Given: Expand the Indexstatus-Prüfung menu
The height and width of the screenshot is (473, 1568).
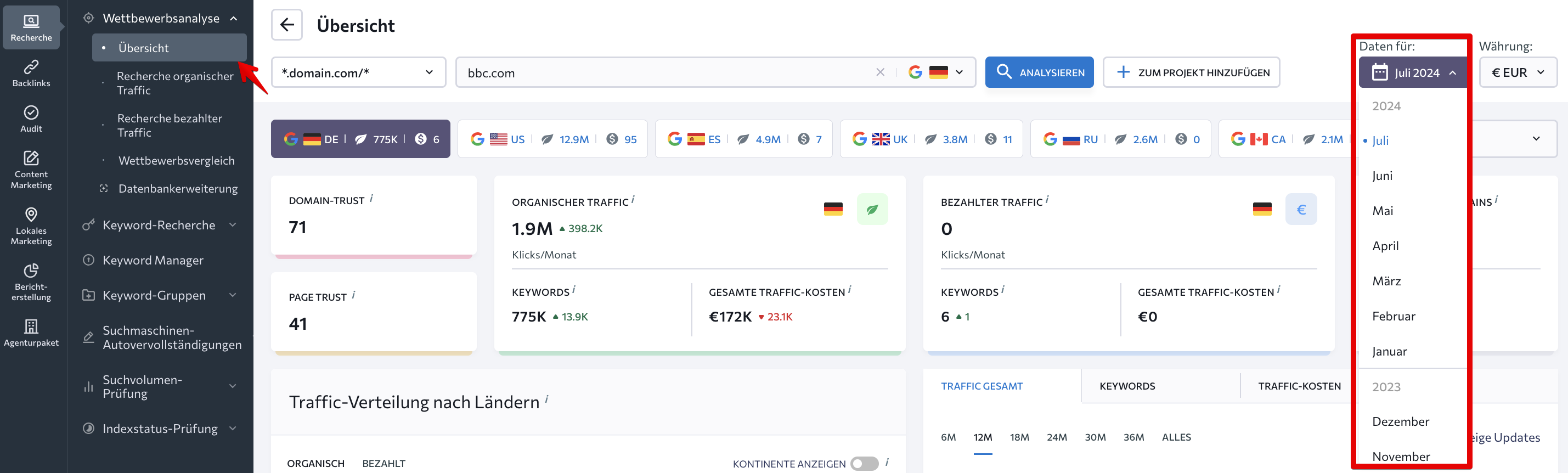Looking at the screenshot, I should click(x=233, y=429).
